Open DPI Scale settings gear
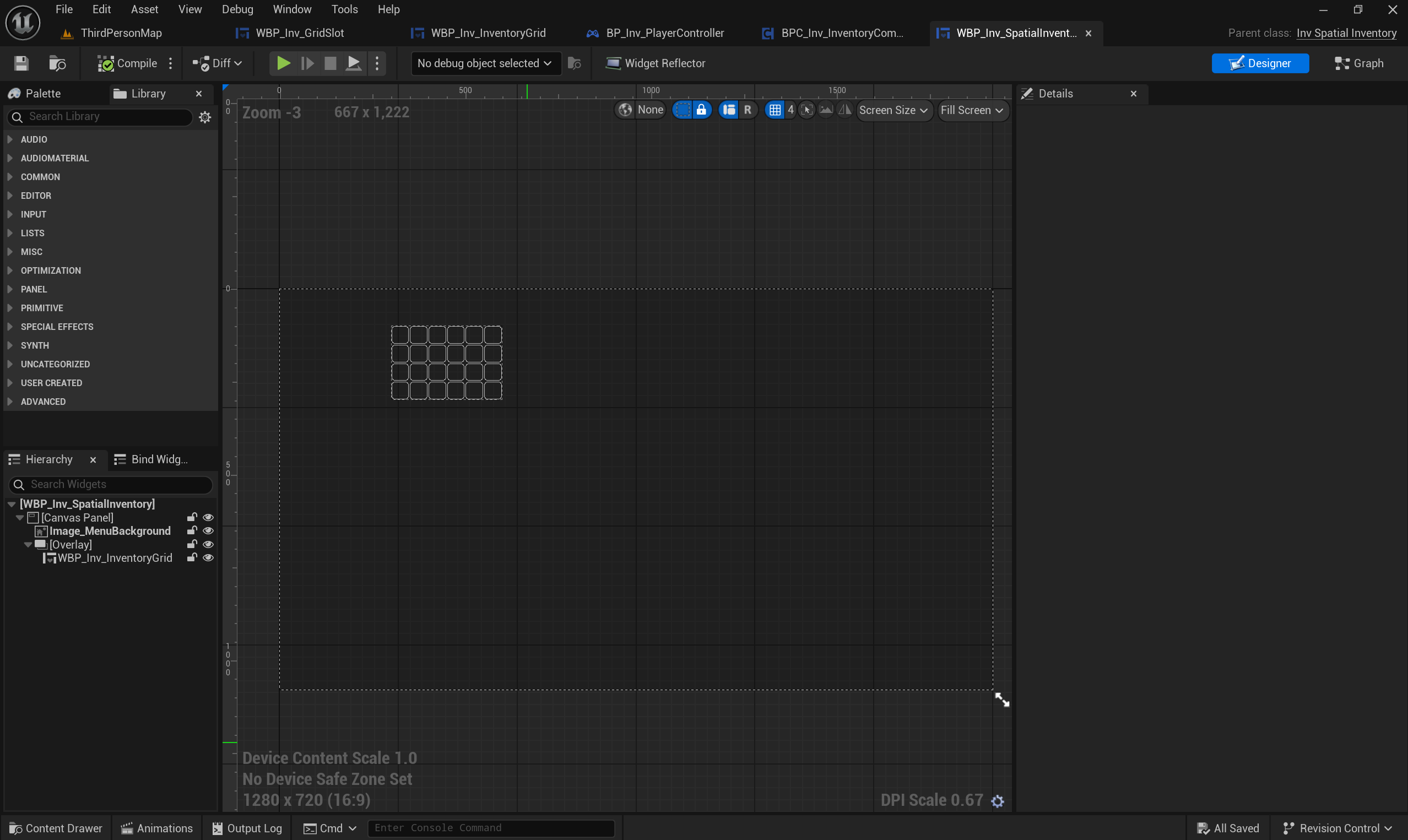 (x=998, y=801)
